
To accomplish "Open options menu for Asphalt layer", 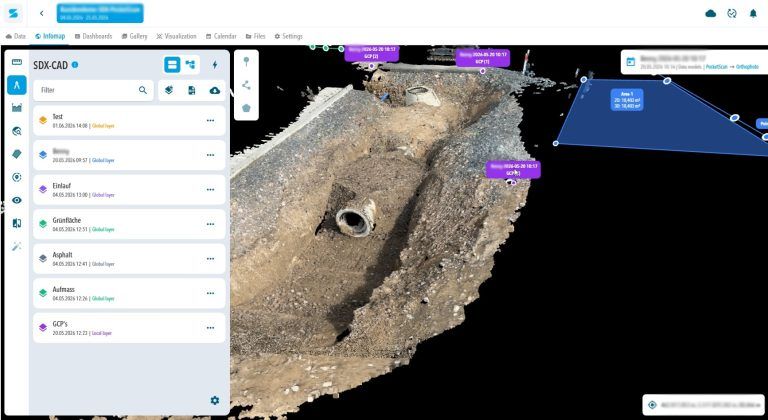I will 211,259.
